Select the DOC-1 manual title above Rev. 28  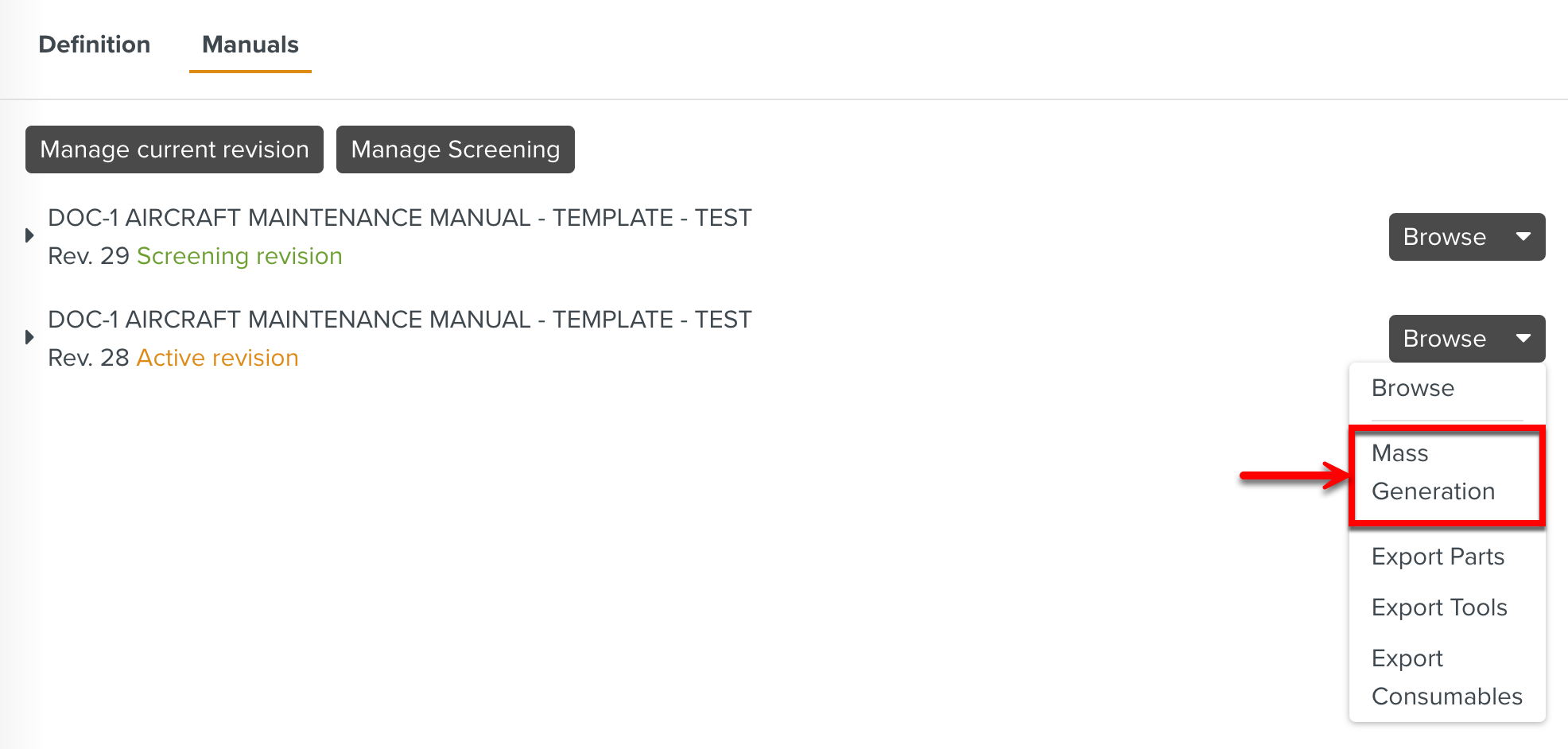tap(399, 320)
